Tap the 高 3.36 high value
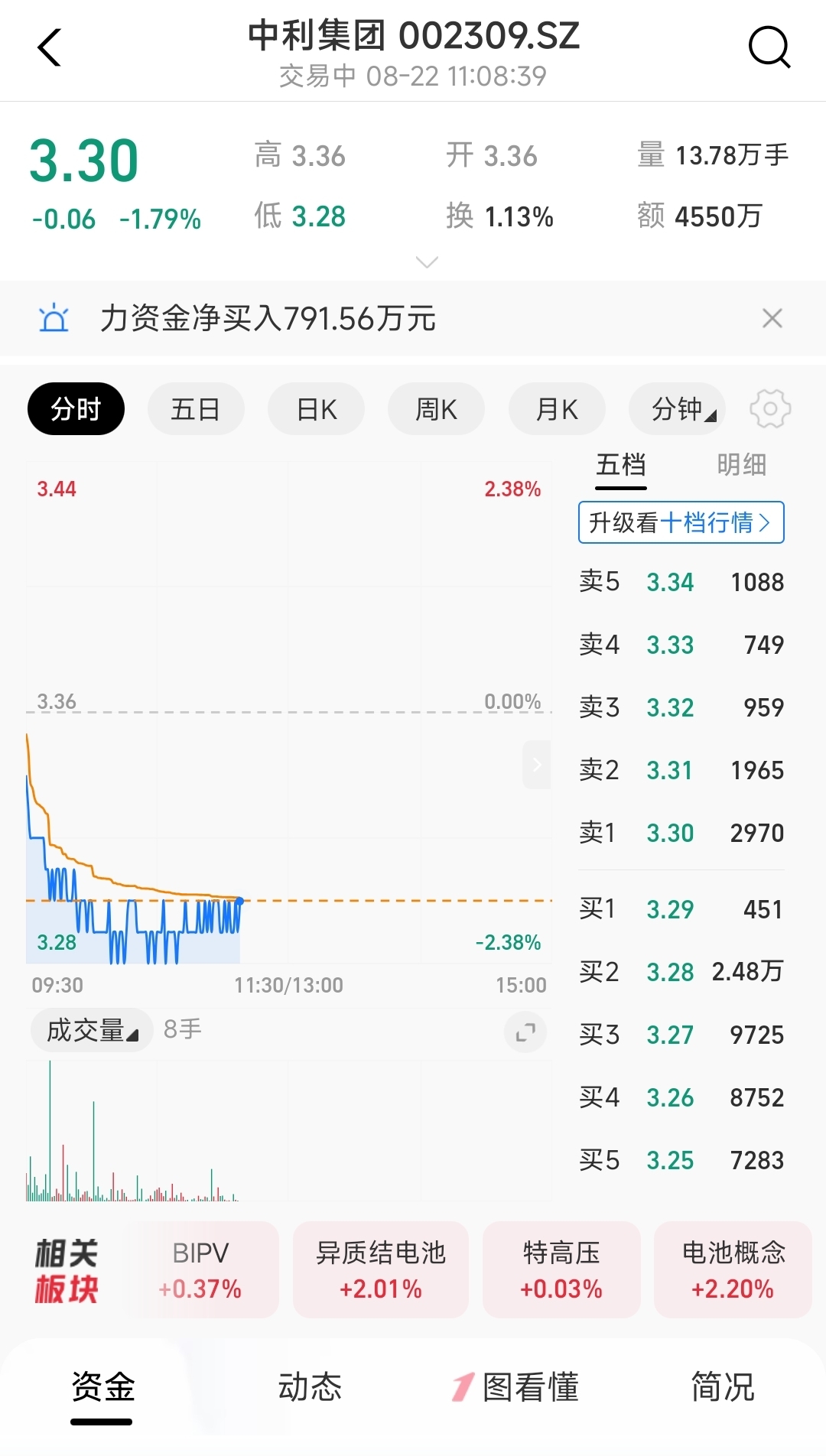826x1456 pixels. pyautogui.click(x=300, y=155)
